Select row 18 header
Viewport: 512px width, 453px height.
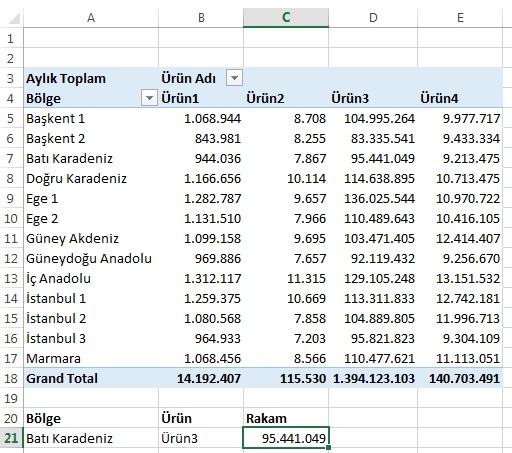click(x=11, y=378)
